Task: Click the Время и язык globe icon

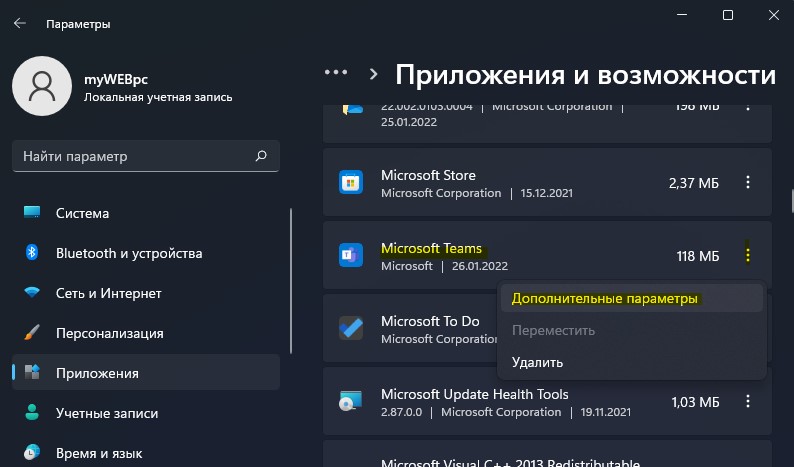Action: (32, 452)
